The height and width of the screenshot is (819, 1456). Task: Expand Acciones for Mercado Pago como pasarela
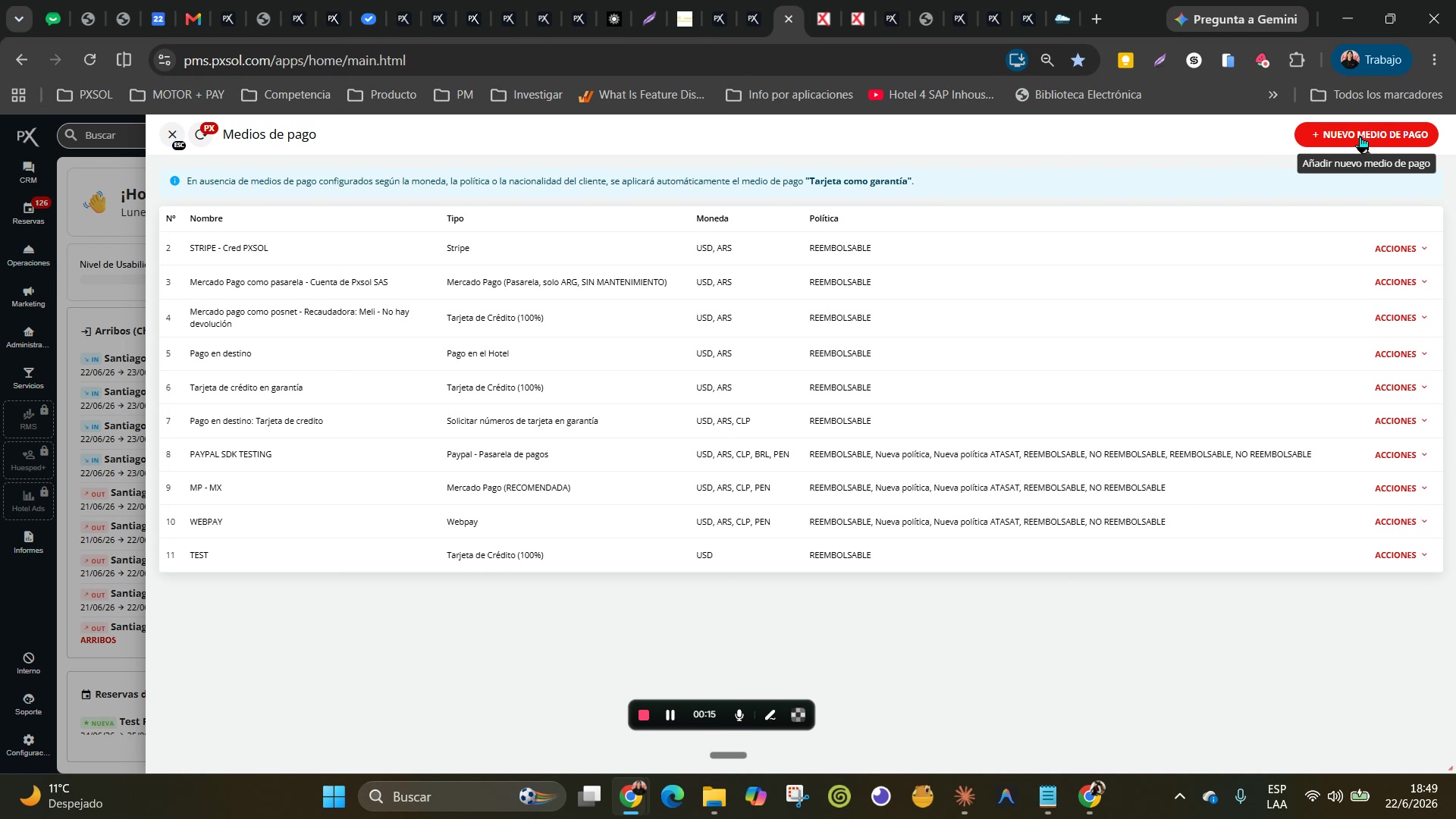click(x=1401, y=282)
